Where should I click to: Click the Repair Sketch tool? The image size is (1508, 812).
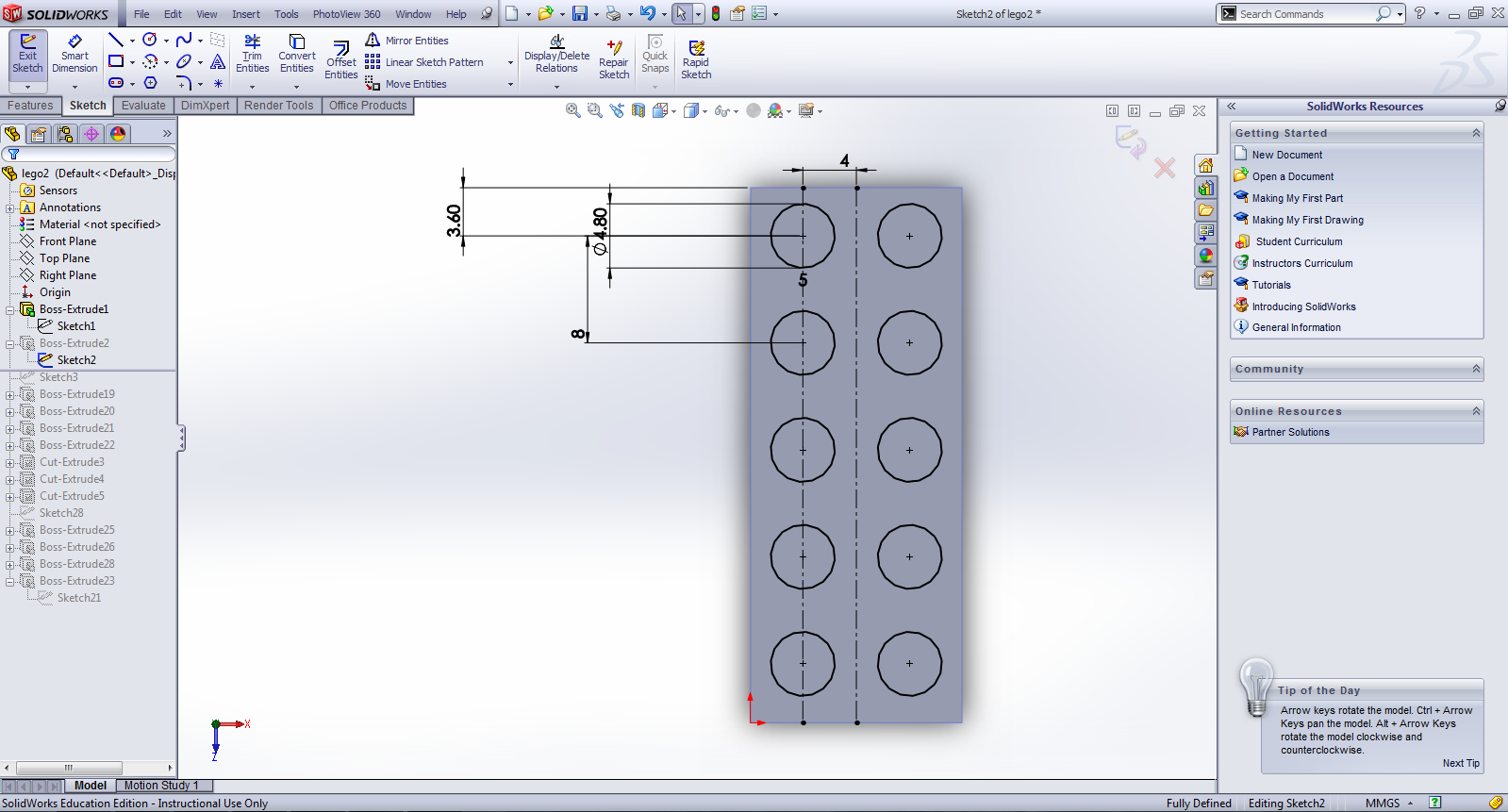pyautogui.click(x=614, y=58)
